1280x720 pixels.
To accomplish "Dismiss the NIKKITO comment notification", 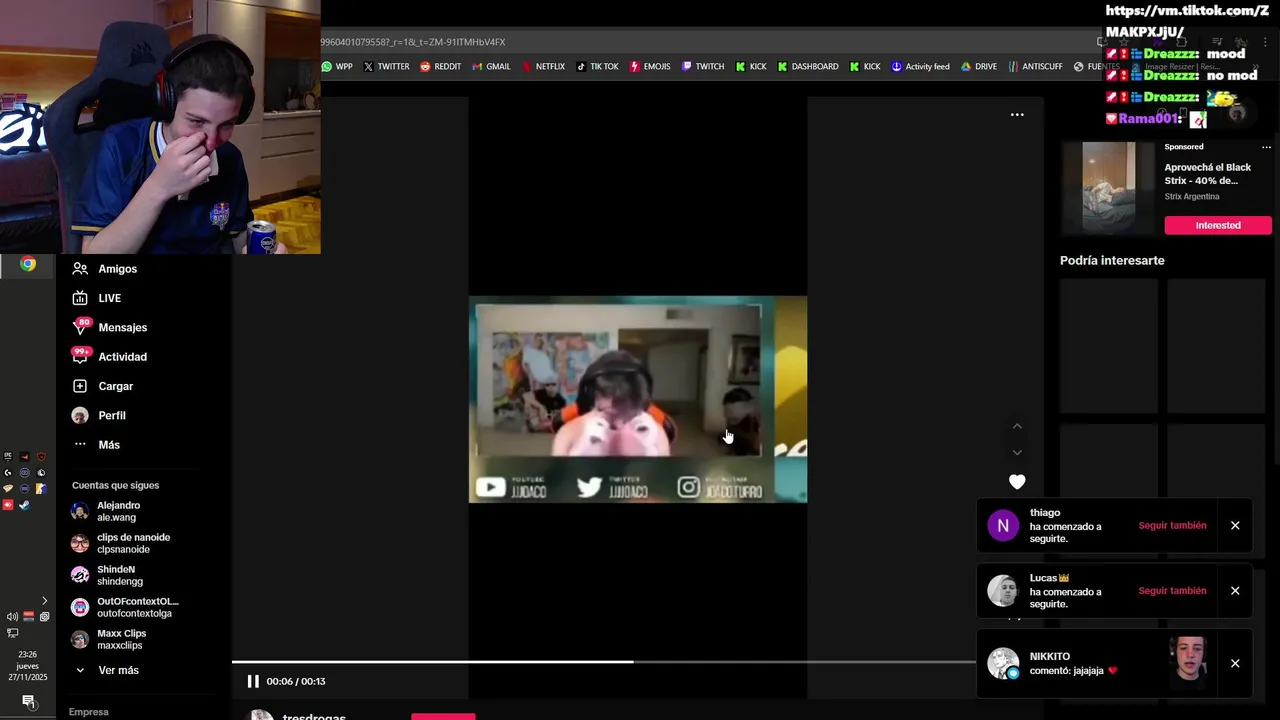I will click(1235, 663).
